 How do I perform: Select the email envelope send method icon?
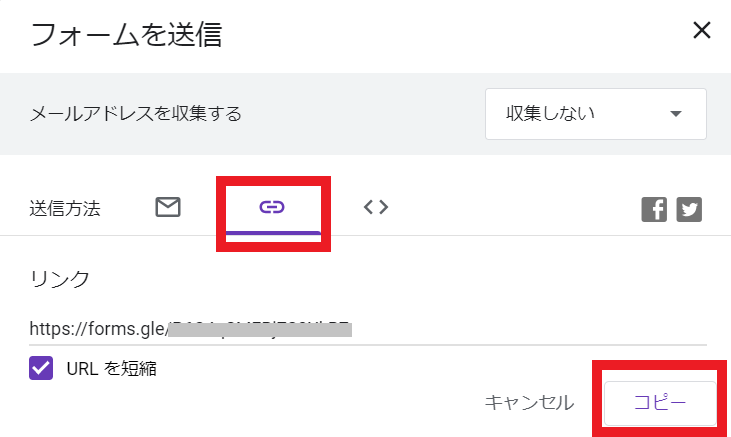(x=168, y=207)
